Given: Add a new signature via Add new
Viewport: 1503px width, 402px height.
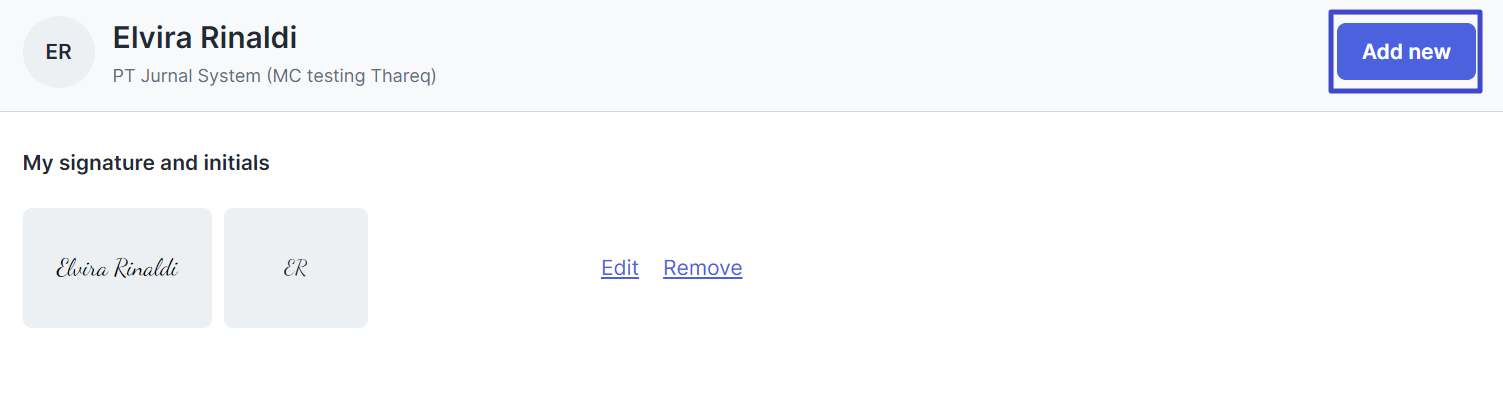Looking at the screenshot, I should click(x=1406, y=51).
